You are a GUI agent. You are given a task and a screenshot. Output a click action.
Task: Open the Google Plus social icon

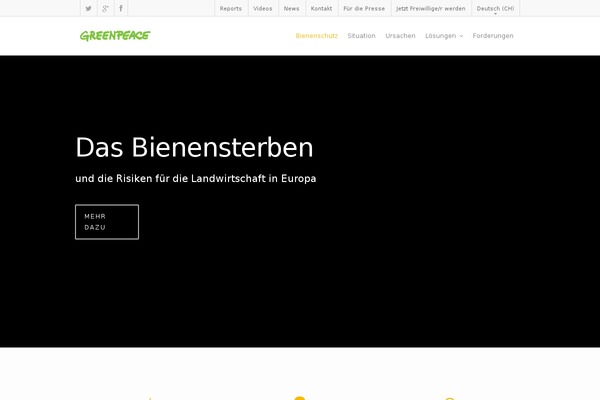[x=106, y=8]
